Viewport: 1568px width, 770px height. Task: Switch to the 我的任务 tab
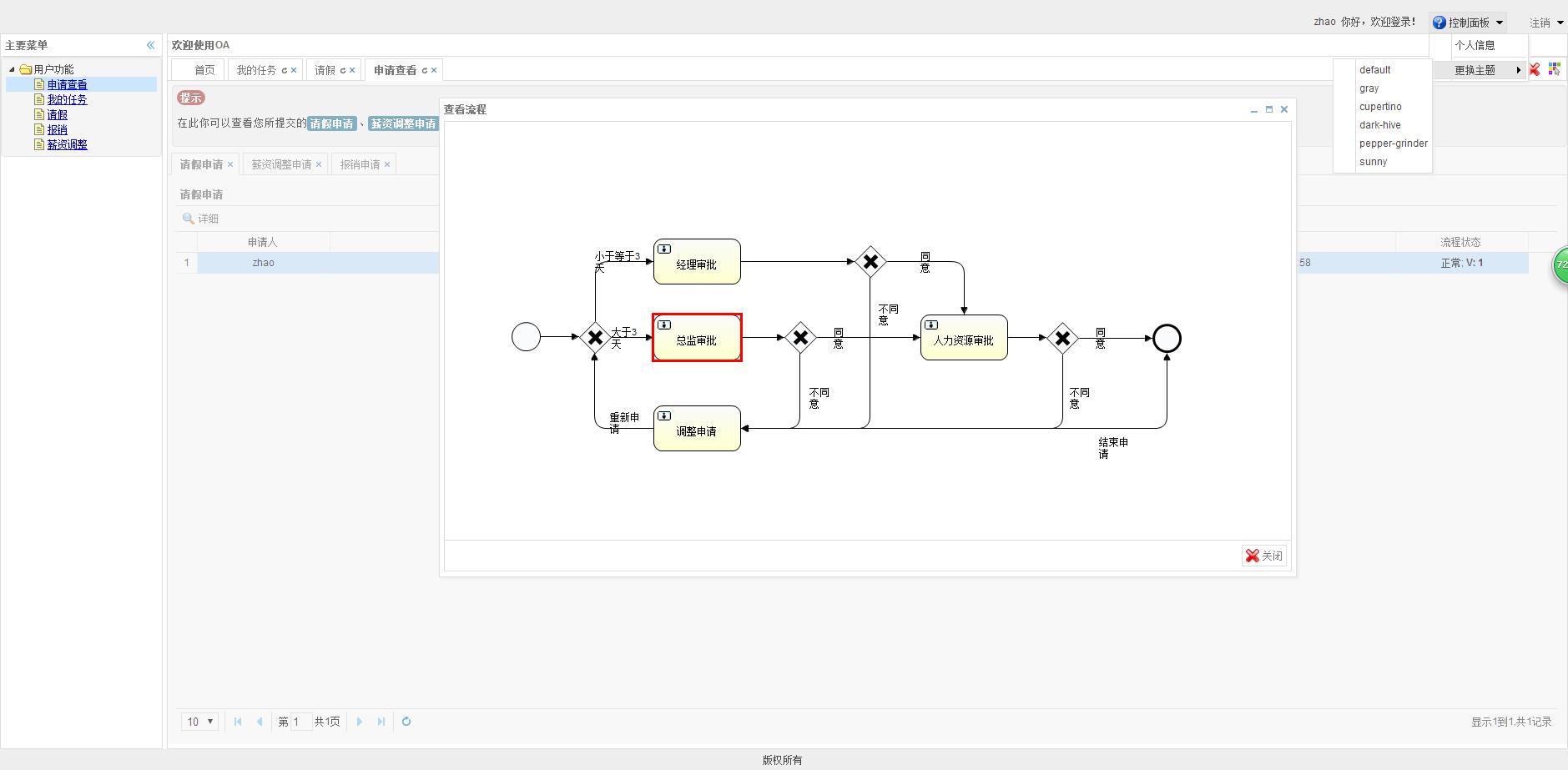pyautogui.click(x=256, y=70)
